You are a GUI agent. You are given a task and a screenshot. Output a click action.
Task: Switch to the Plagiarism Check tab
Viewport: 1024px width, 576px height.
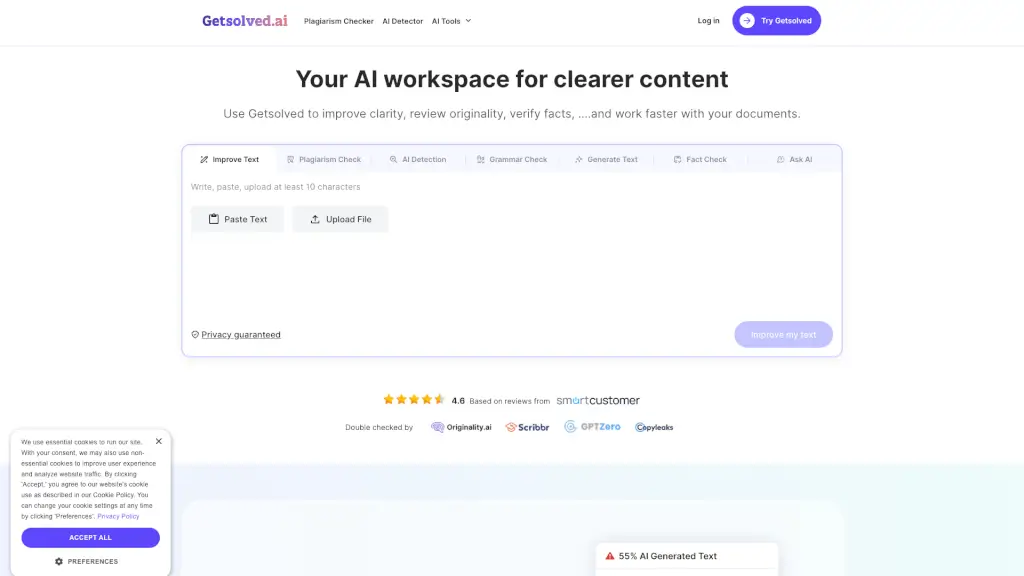point(324,159)
